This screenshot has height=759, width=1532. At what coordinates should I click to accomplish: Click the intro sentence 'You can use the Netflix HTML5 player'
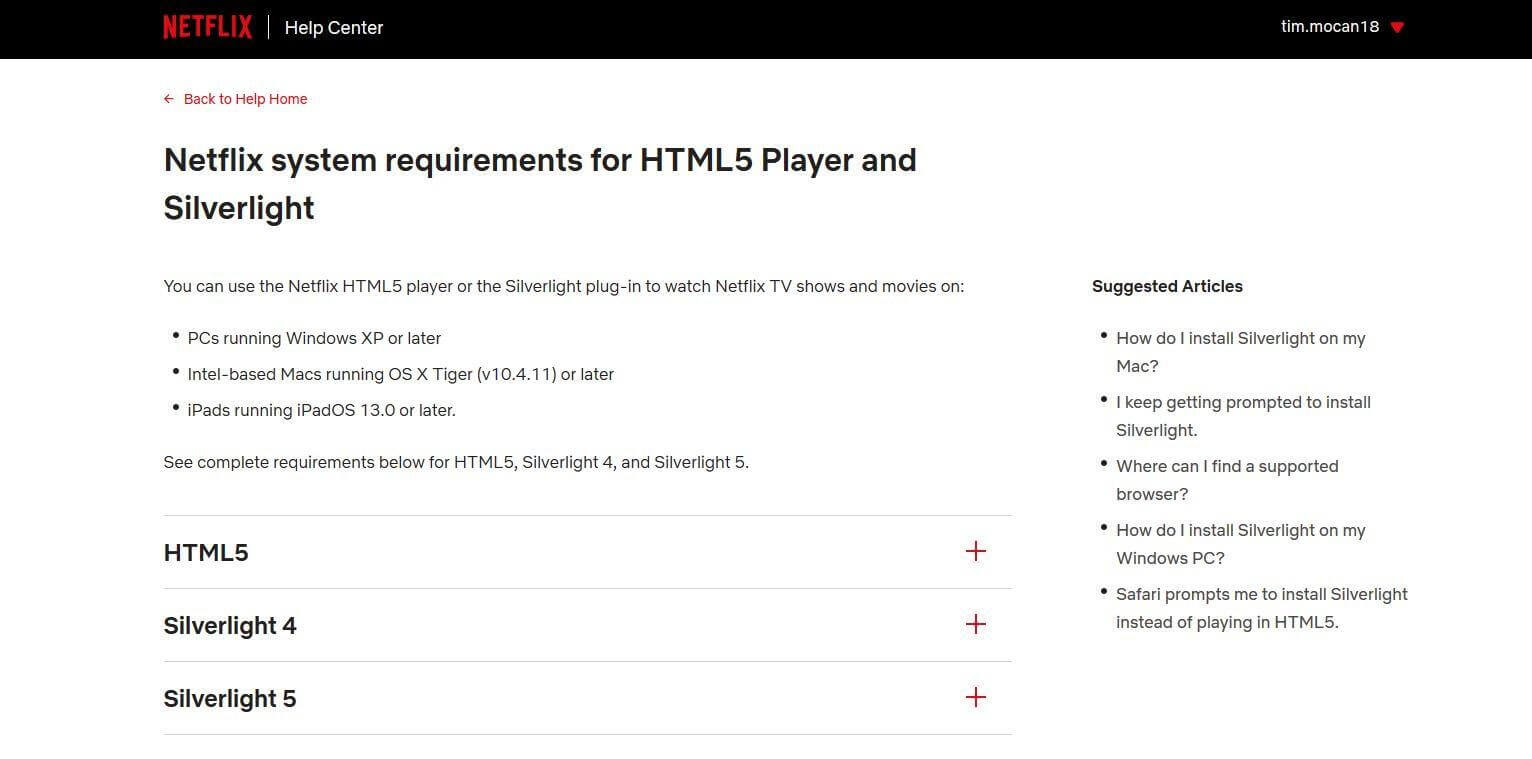click(x=564, y=286)
